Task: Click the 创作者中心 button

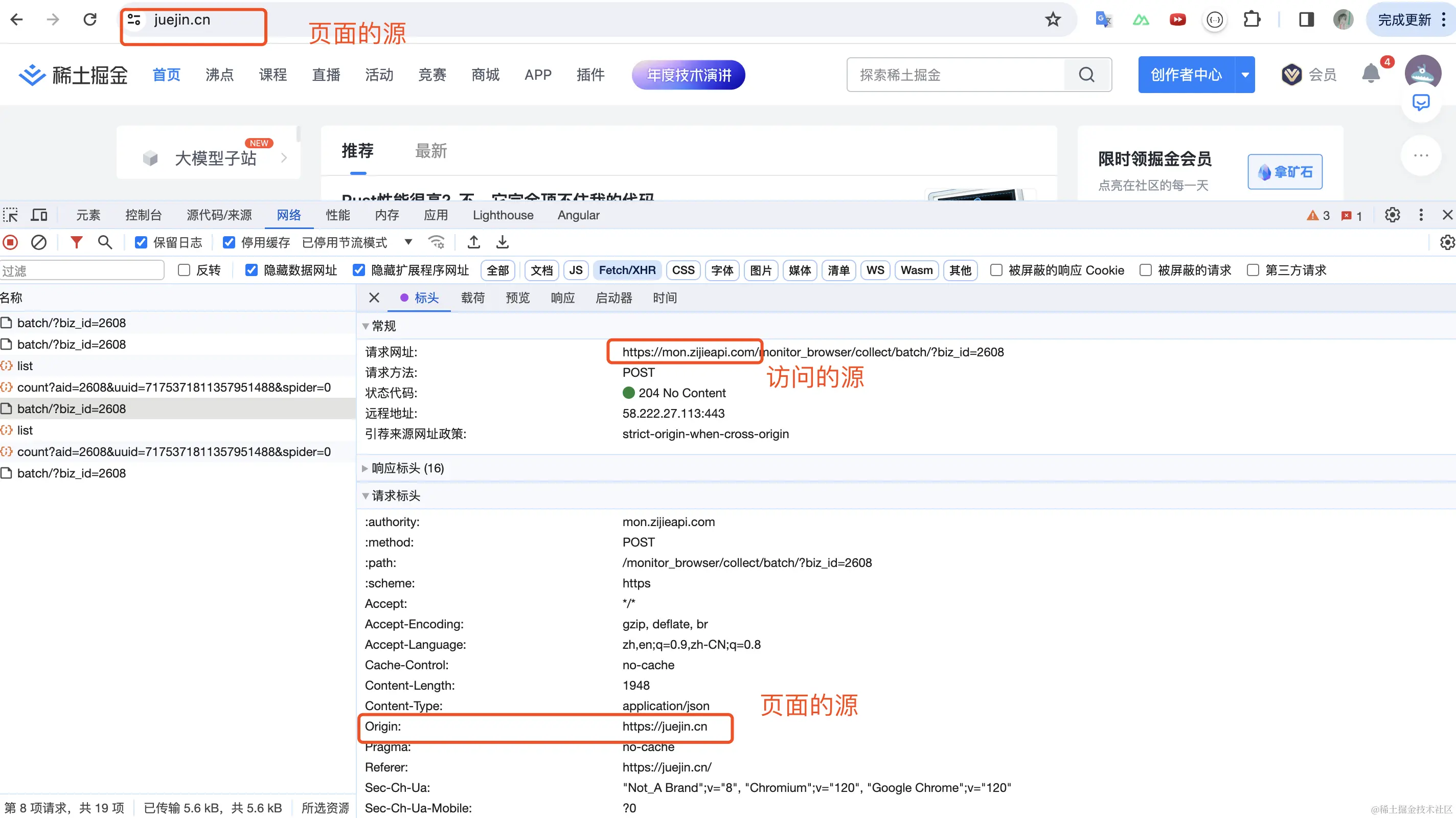Action: pos(1186,75)
